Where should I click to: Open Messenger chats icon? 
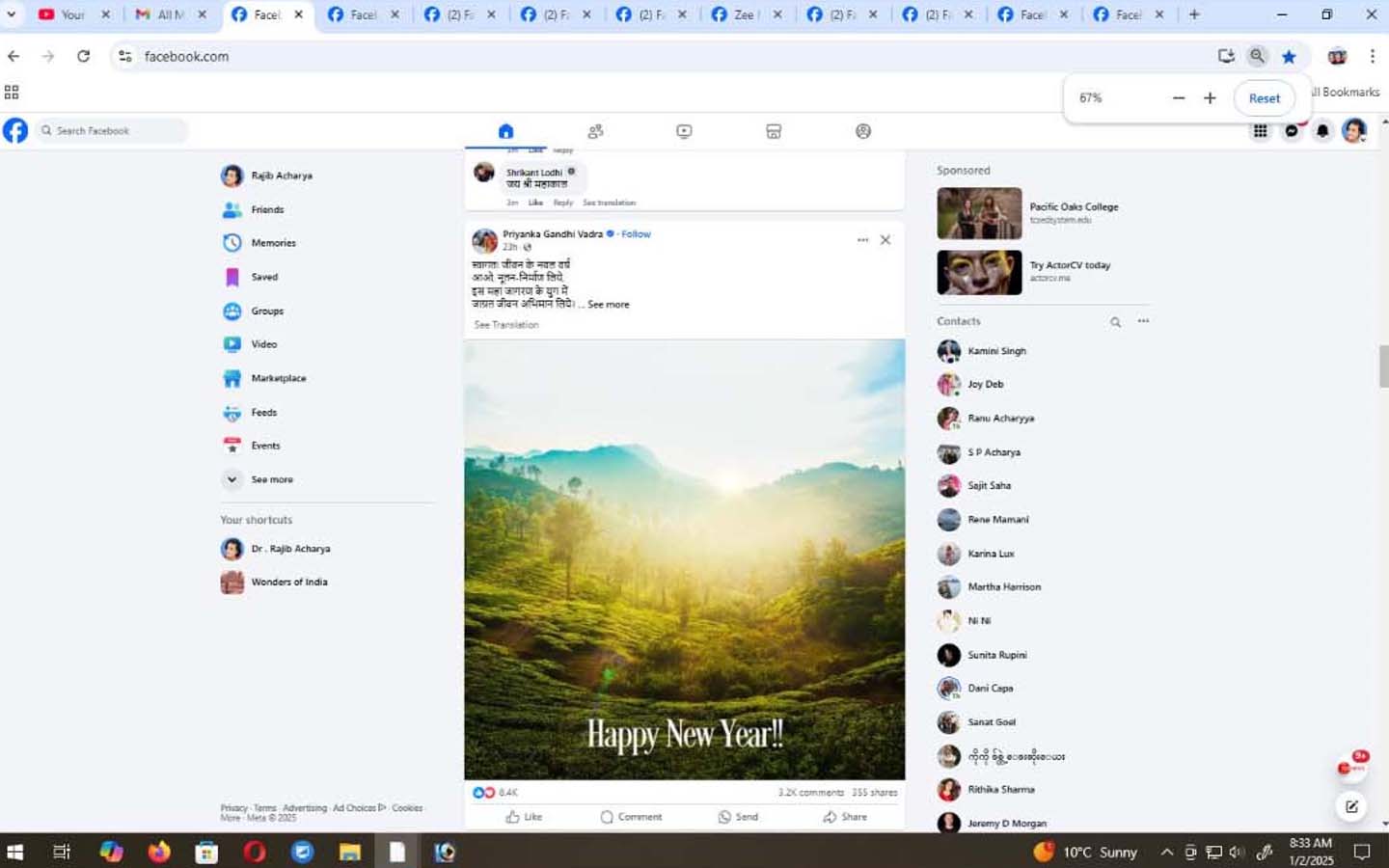[x=1292, y=131]
